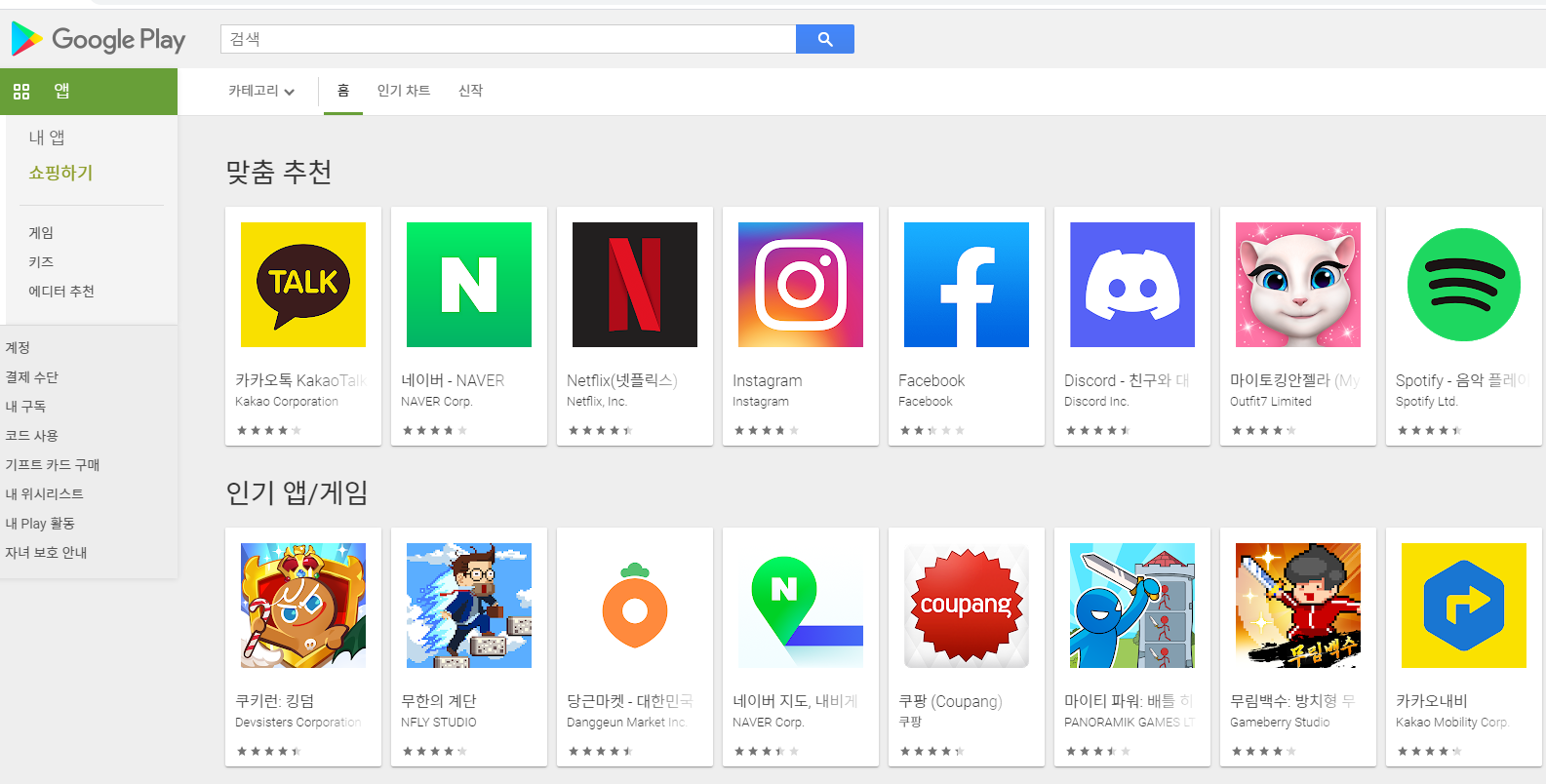The image size is (1546, 784).
Task: Open the 기프트 카드 구매 link
Action: (x=53, y=465)
